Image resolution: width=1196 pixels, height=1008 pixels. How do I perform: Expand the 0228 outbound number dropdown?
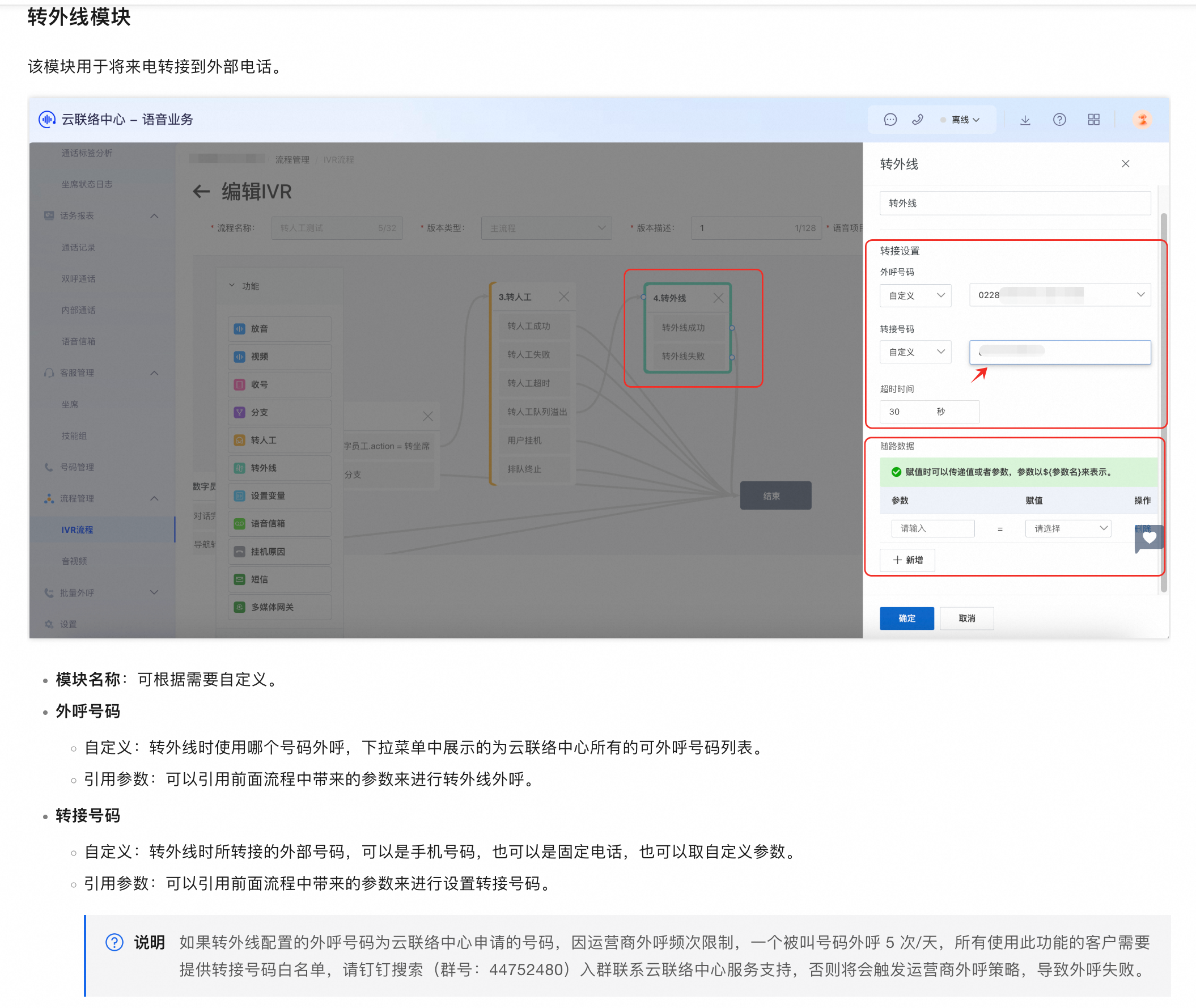click(x=1059, y=295)
